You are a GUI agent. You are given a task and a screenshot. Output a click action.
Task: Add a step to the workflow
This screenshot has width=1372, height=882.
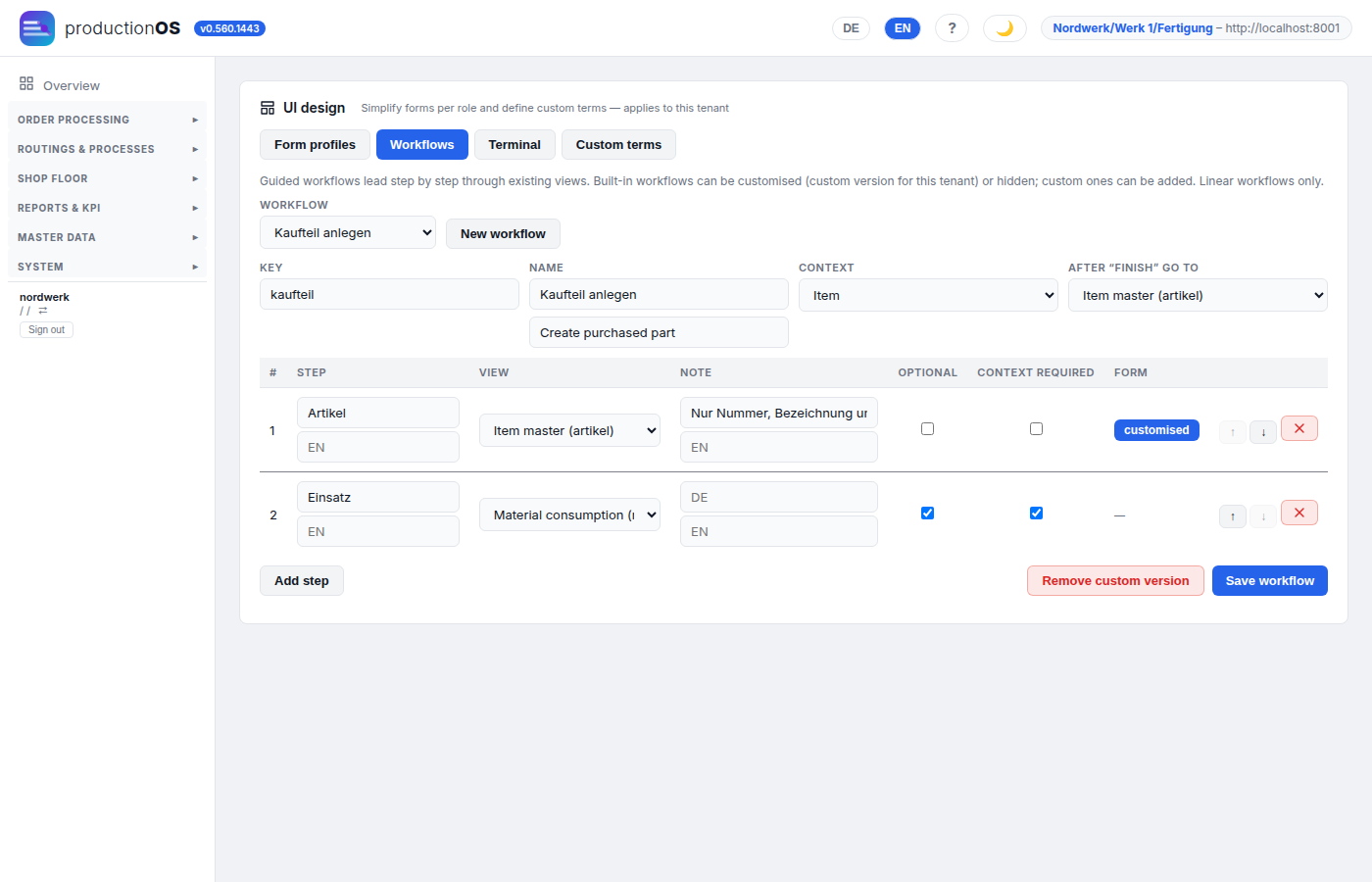[x=302, y=580]
